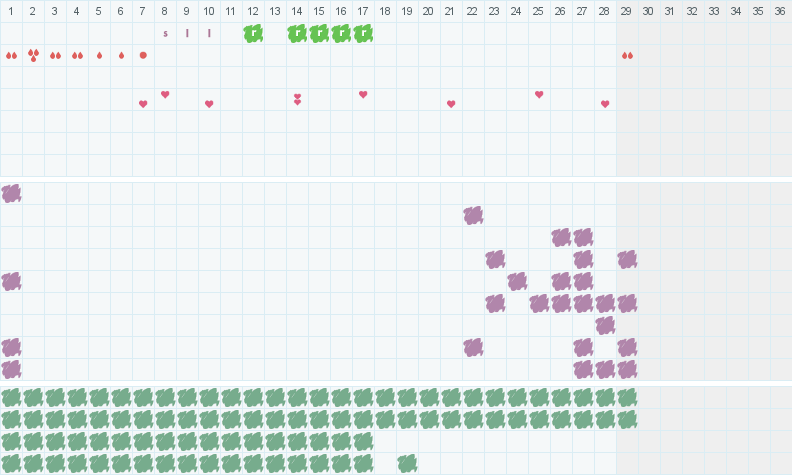
Task: Select the purple scribble mark on day 24
Action: (x=517, y=281)
